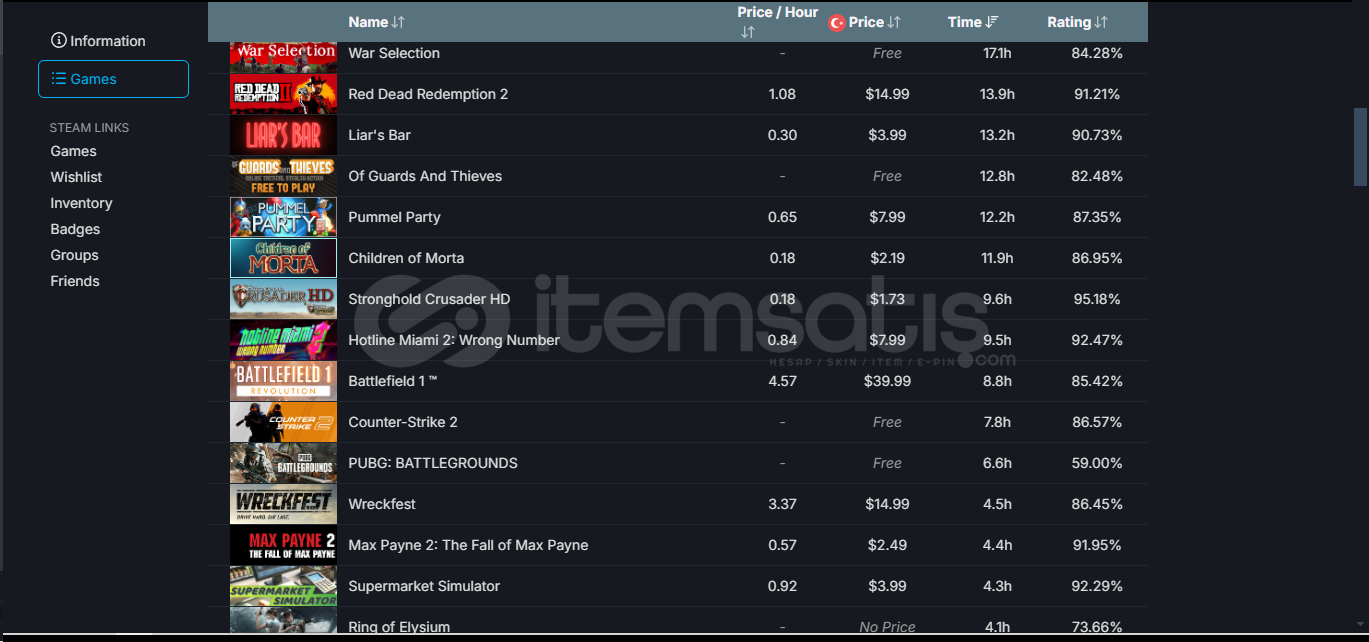
Task: Click the Red Dead Redemption 2 thumbnail
Action: point(283,94)
